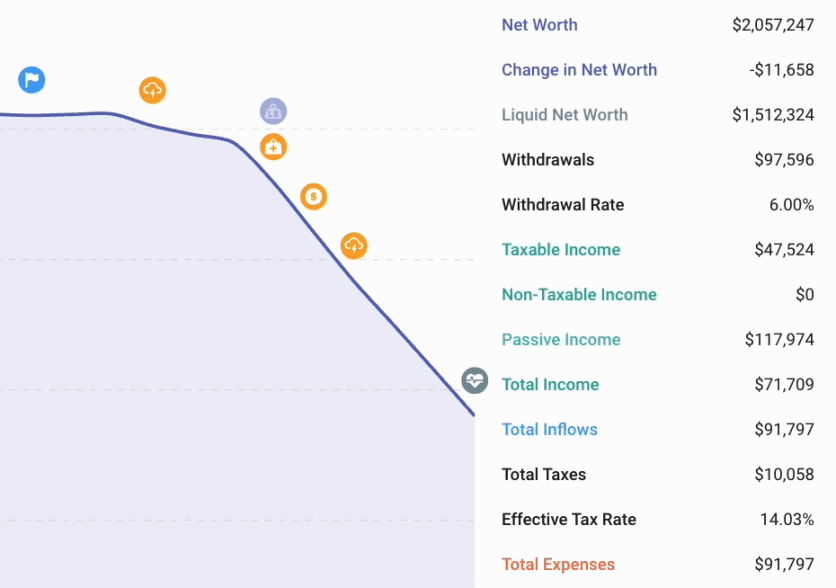Select the Total Taxes label
Screen dimensions: 836x588
[x=544, y=474]
